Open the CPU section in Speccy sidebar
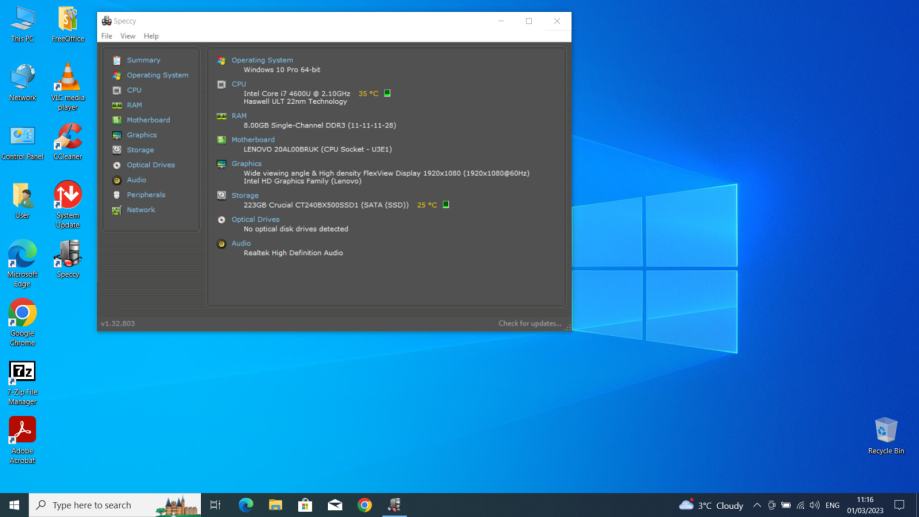Viewport: 919px width, 517px height. 133,90
